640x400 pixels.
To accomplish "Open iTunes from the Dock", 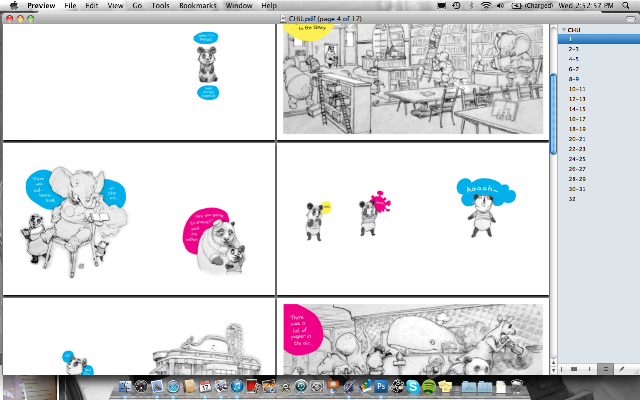I will [237, 386].
